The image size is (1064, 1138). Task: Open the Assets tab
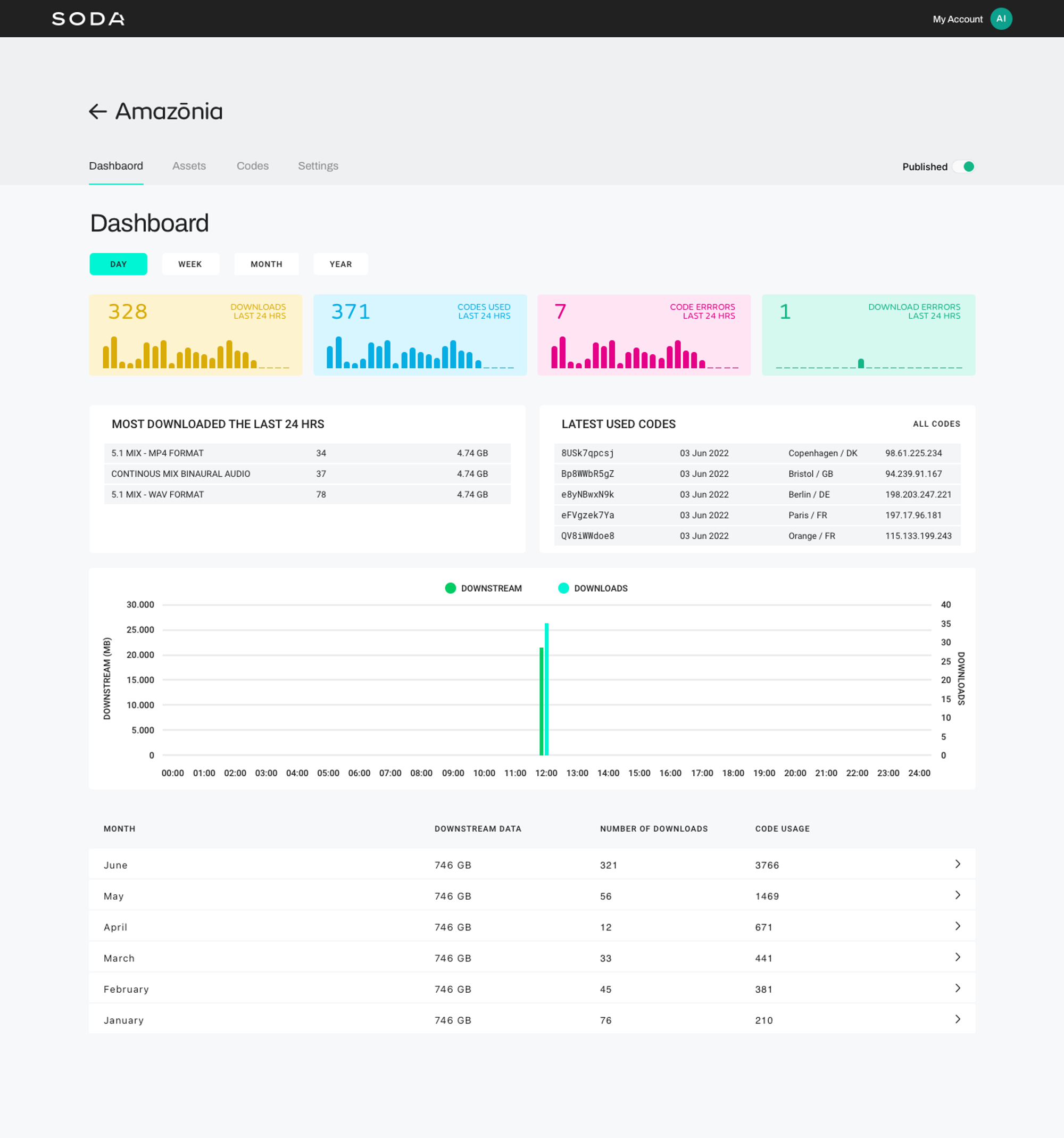pyautogui.click(x=189, y=166)
